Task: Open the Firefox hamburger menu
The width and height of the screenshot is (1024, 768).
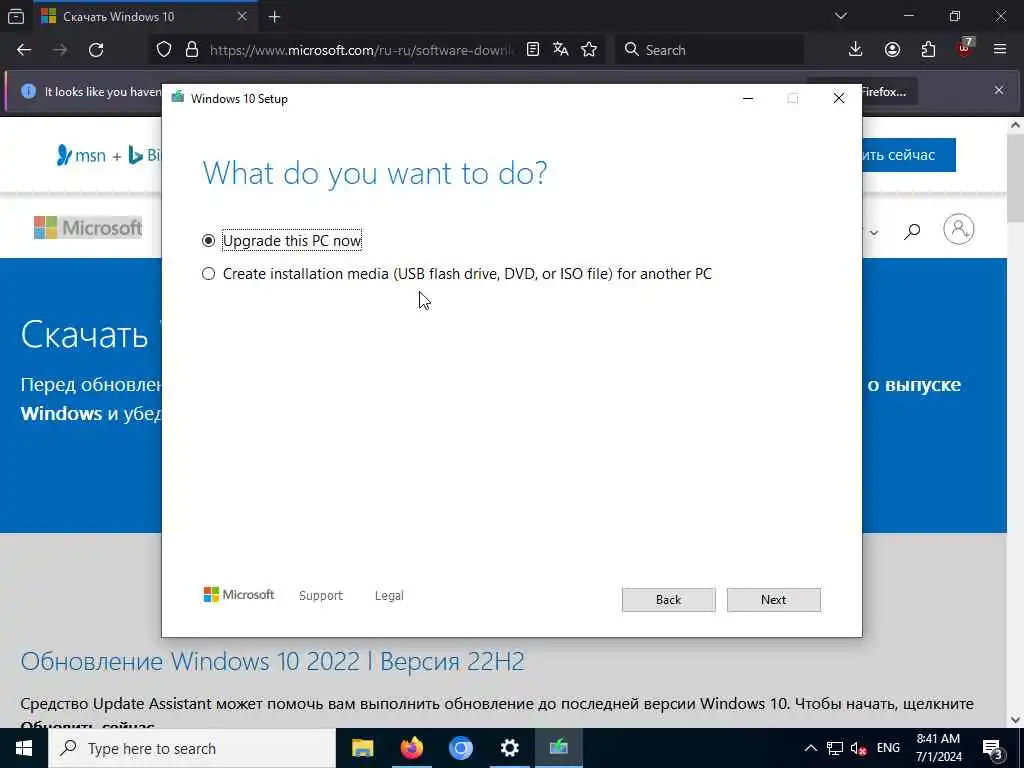Action: 1000,50
